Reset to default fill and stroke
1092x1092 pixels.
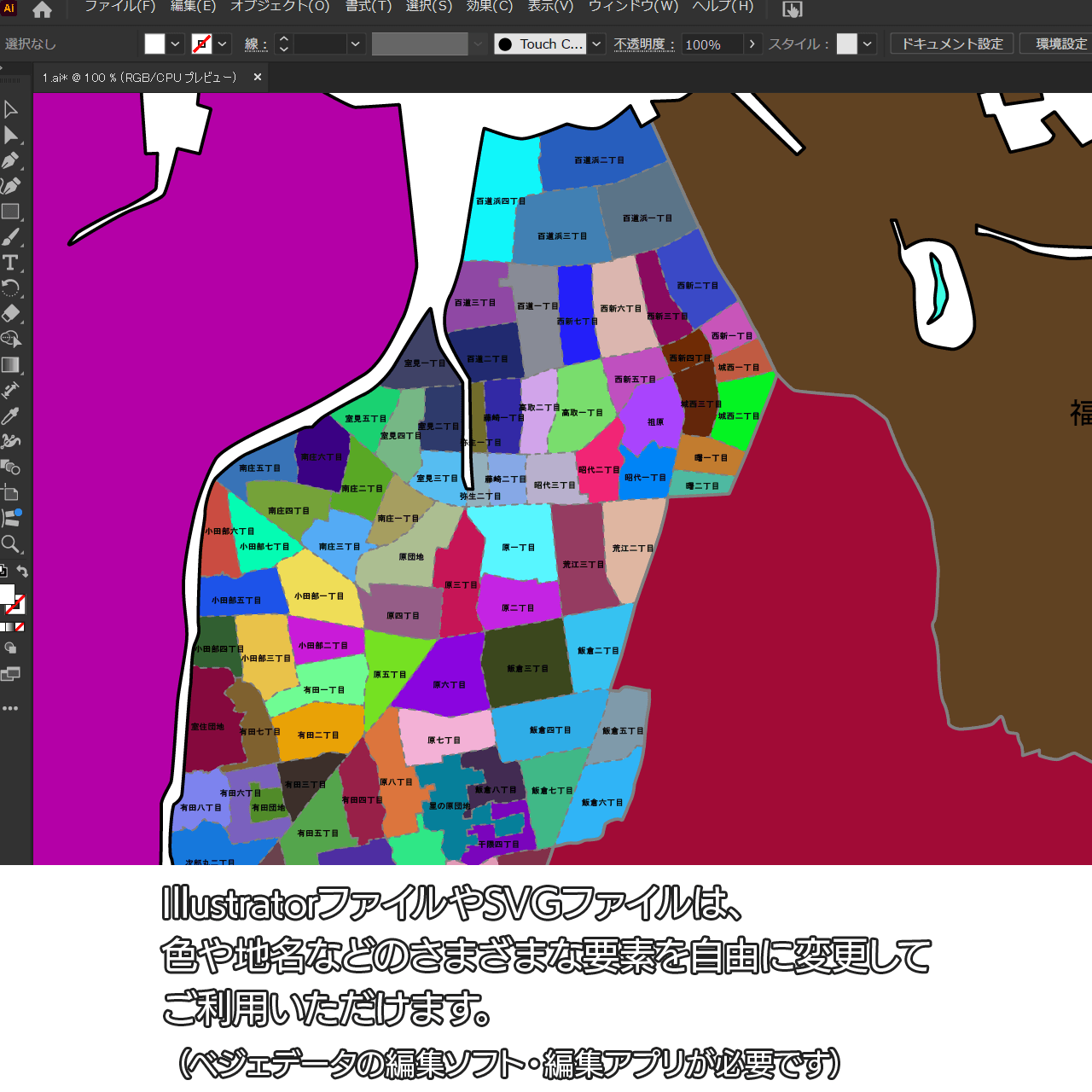[x=3, y=572]
